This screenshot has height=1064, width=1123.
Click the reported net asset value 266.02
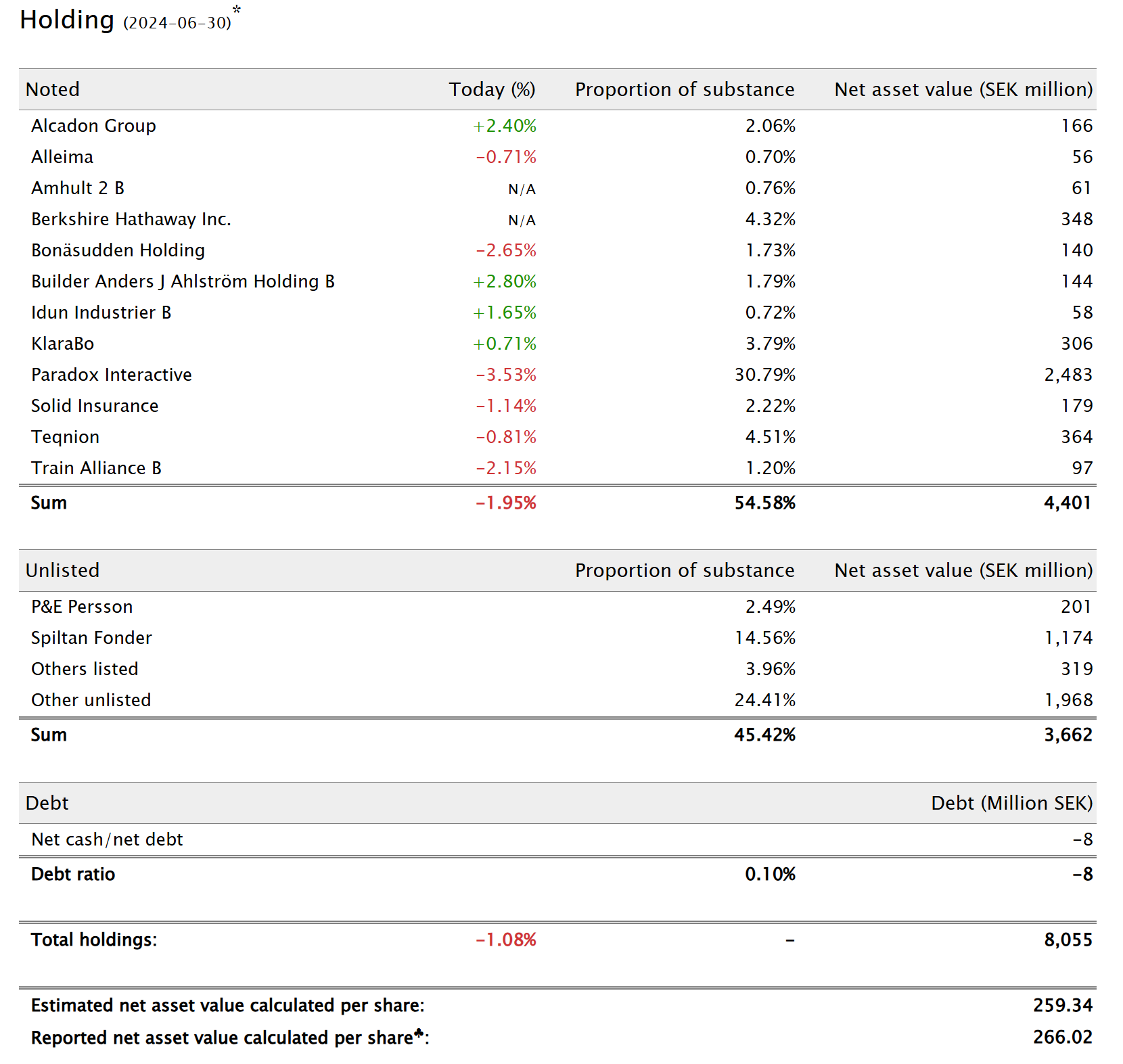(x=1062, y=1037)
